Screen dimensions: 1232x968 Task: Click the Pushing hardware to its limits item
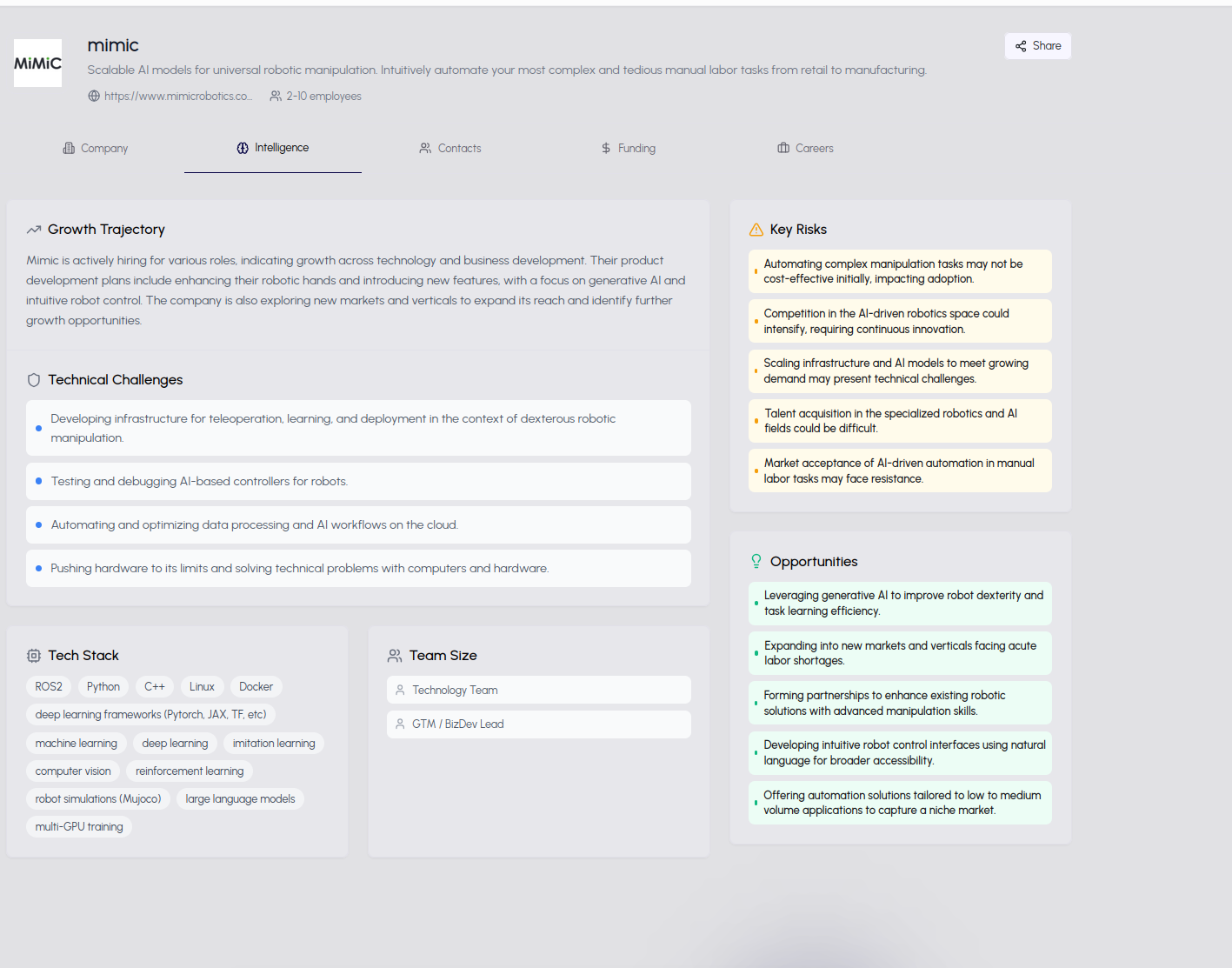tap(358, 568)
